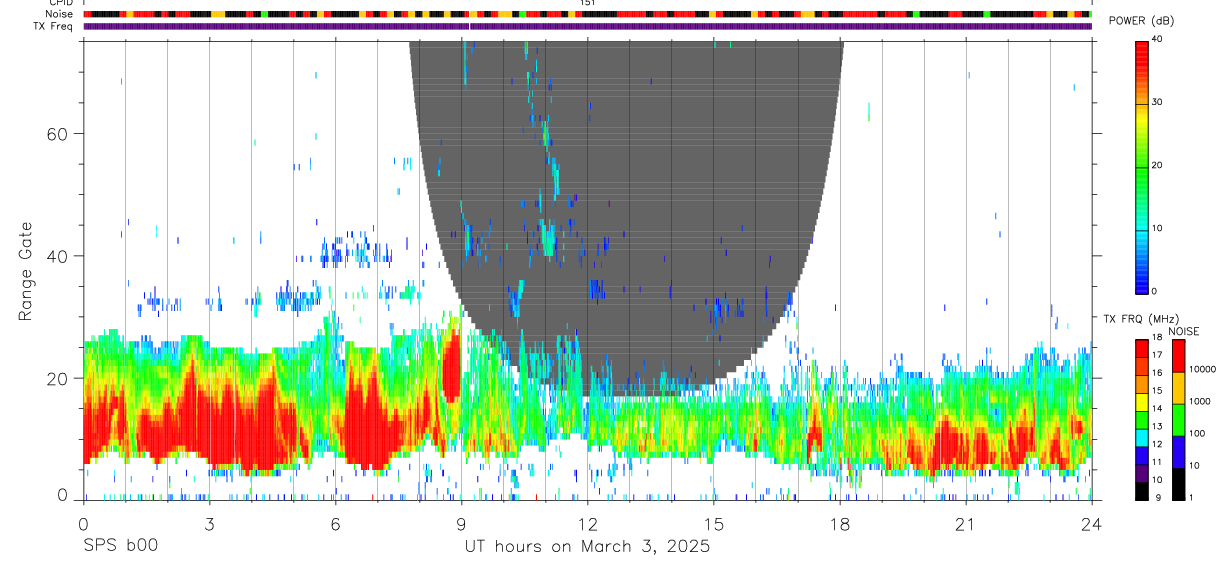Image resolution: width=1228 pixels, height=567 pixels.
Task: Click x-axis tick label '21'
Action: [966, 524]
